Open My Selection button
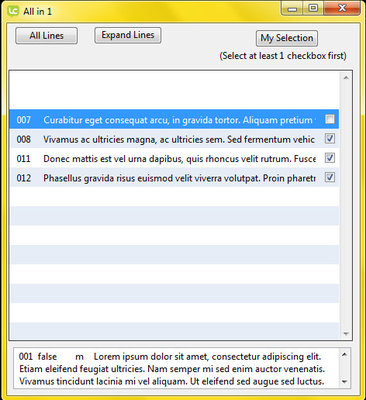The image size is (366, 400). click(287, 38)
